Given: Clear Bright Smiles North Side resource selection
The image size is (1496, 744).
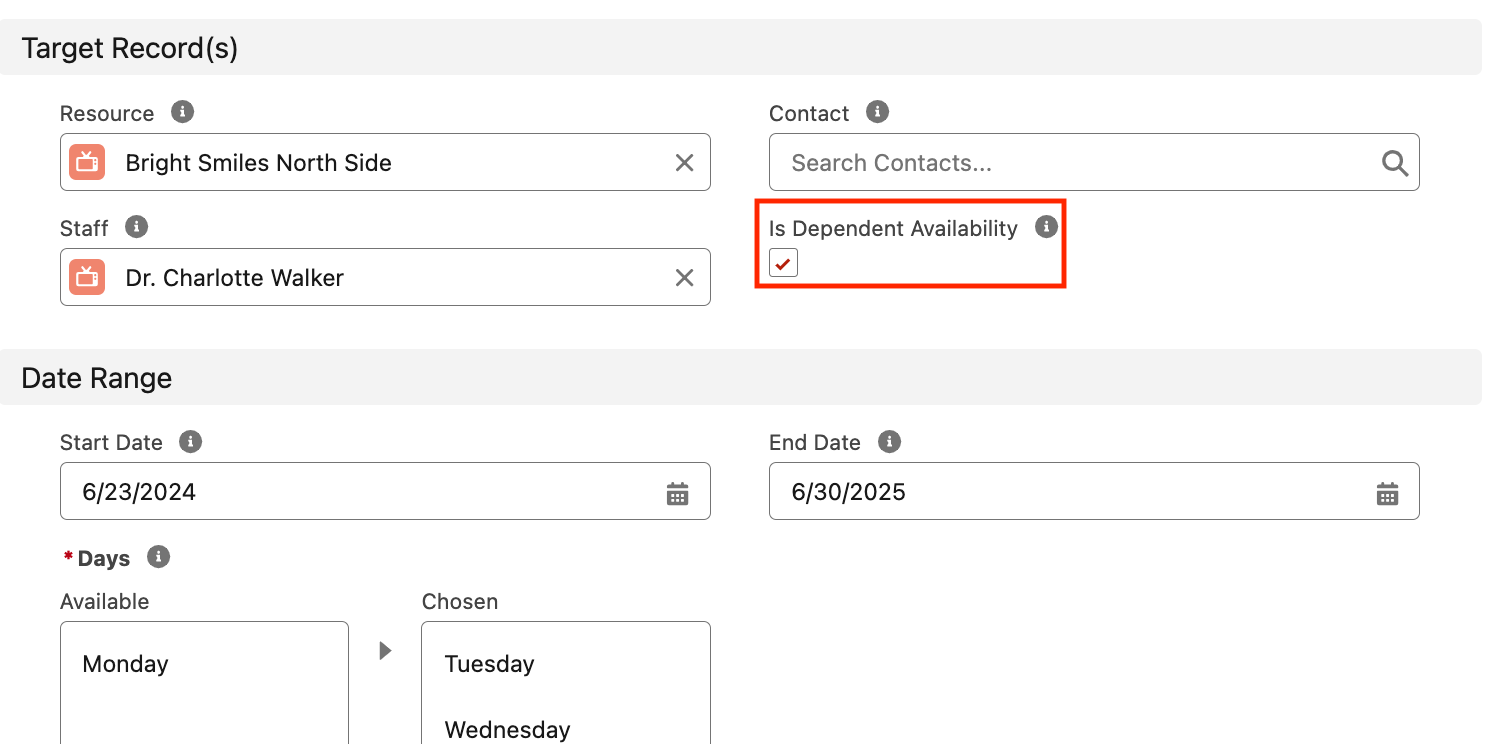Looking at the screenshot, I should coord(684,163).
